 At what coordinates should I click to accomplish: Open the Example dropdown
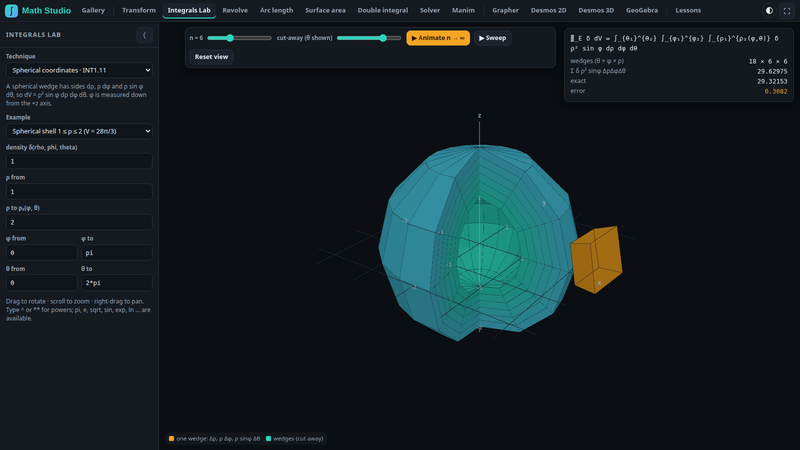coord(79,131)
